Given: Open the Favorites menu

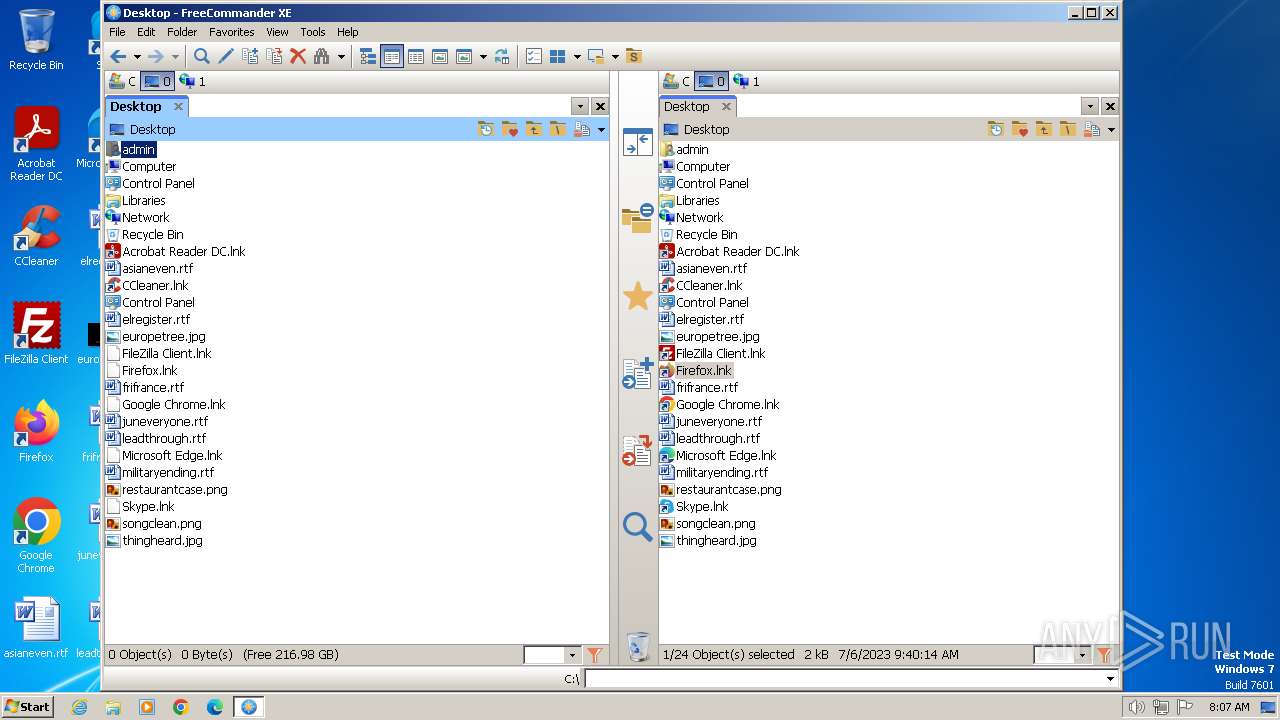Looking at the screenshot, I should 231,32.
